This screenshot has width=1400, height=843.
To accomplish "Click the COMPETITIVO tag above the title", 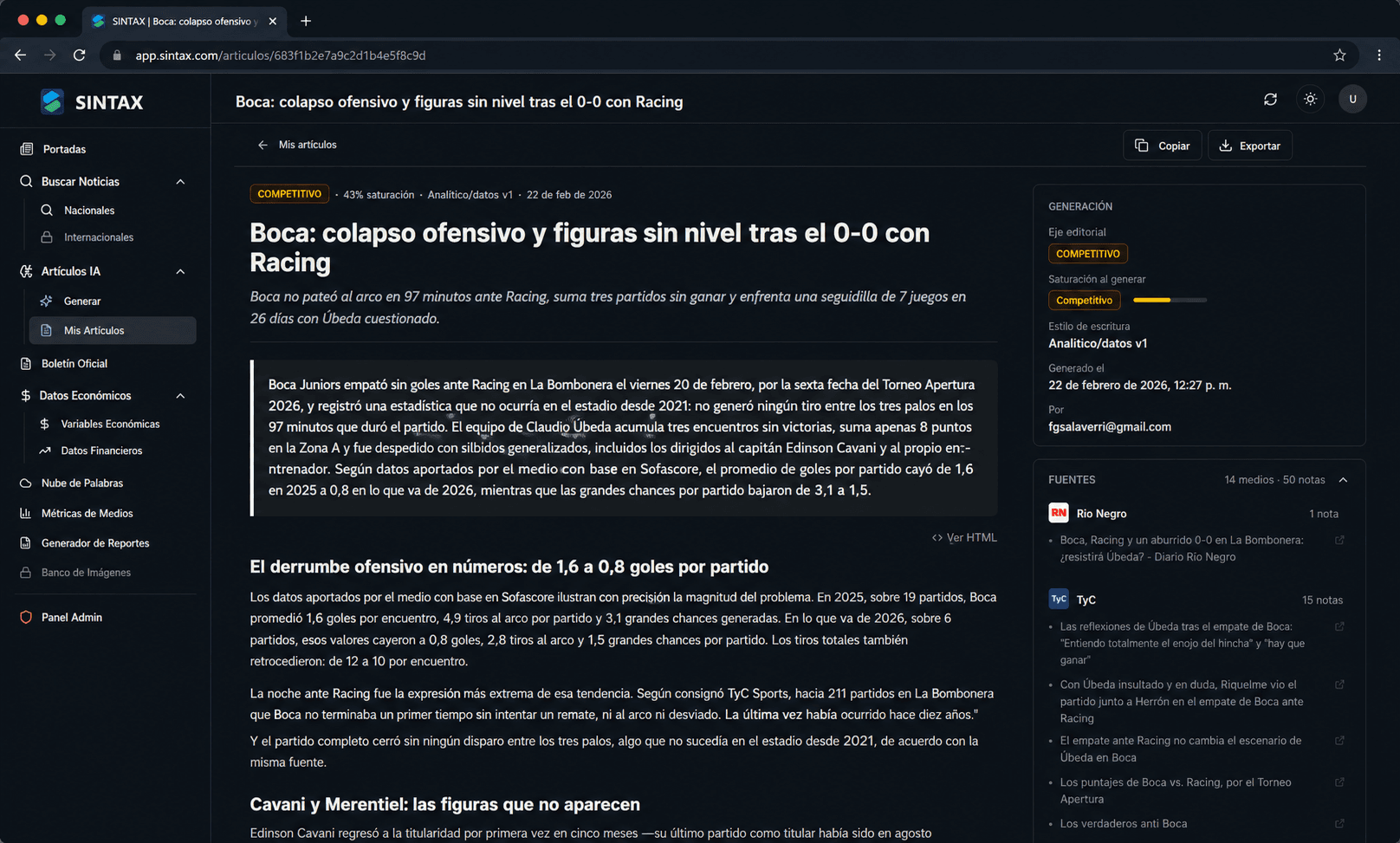I will (x=289, y=194).
